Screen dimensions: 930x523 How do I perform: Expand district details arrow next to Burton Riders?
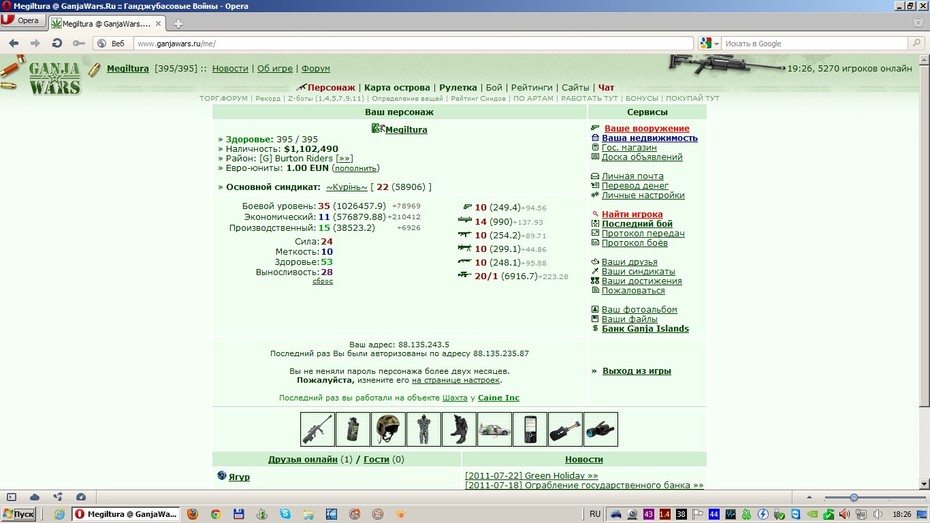[x=345, y=158]
